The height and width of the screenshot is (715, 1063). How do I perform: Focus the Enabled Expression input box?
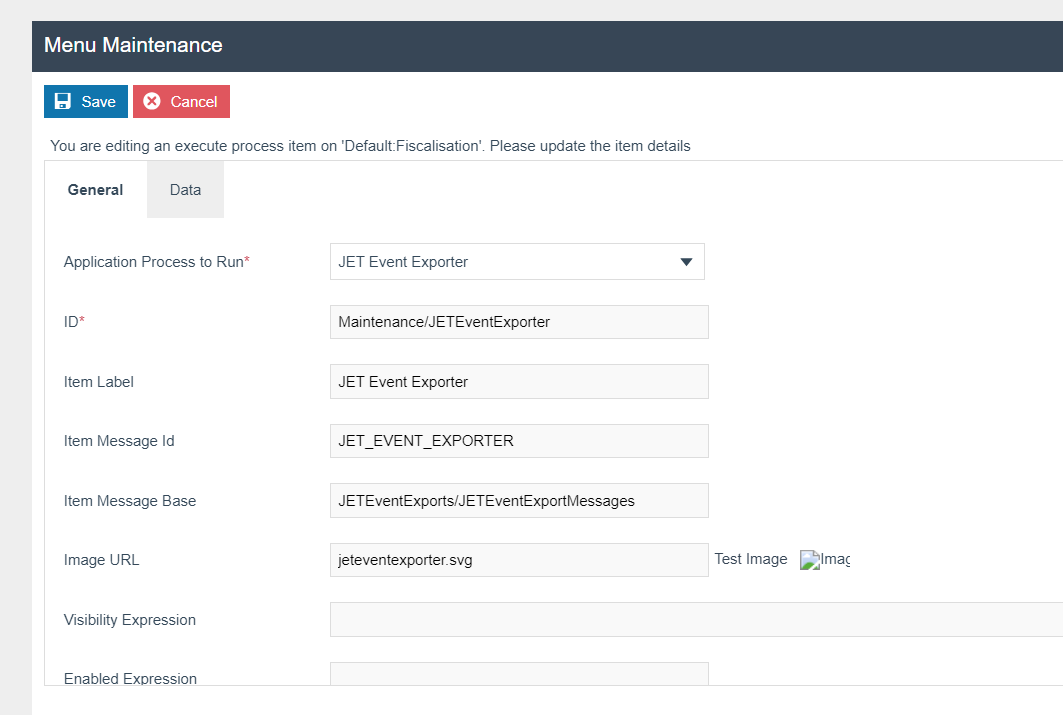518,673
